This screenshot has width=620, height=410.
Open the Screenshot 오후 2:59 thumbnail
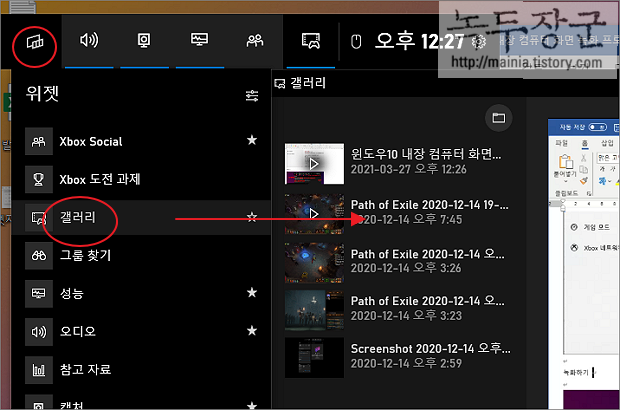click(x=314, y=357)
